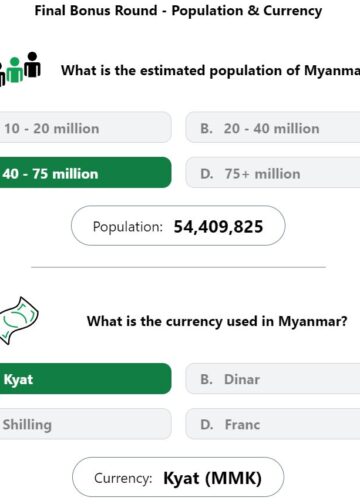Click the black person figure icon
The image size is (360, 504).
(x=32, y=65)
